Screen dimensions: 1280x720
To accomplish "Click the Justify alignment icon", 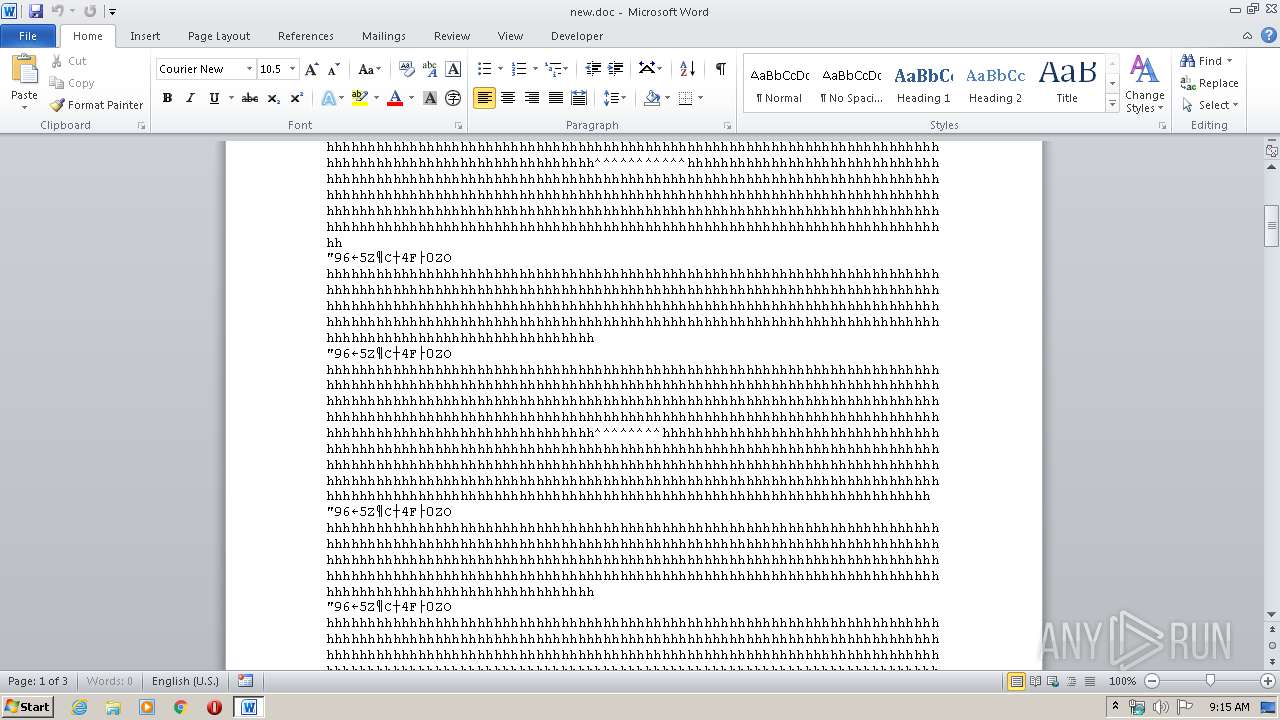I will (555, 98).
